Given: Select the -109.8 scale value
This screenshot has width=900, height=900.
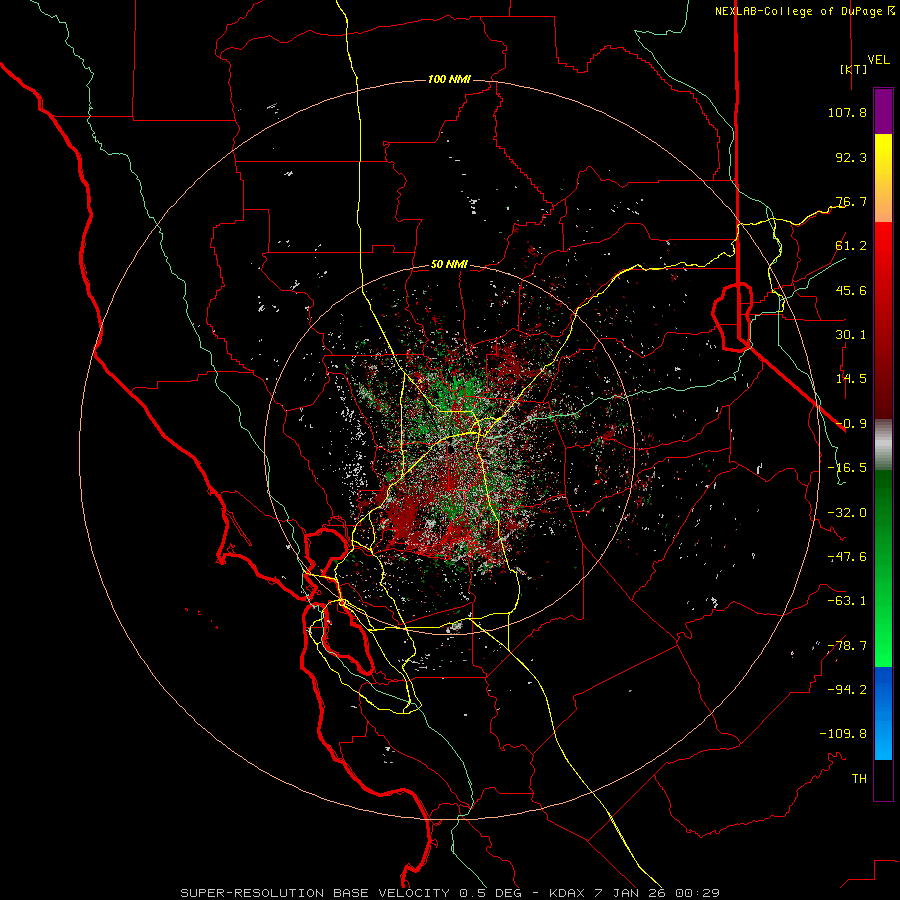Looking at the screenshot, I should tap(843, 734).
